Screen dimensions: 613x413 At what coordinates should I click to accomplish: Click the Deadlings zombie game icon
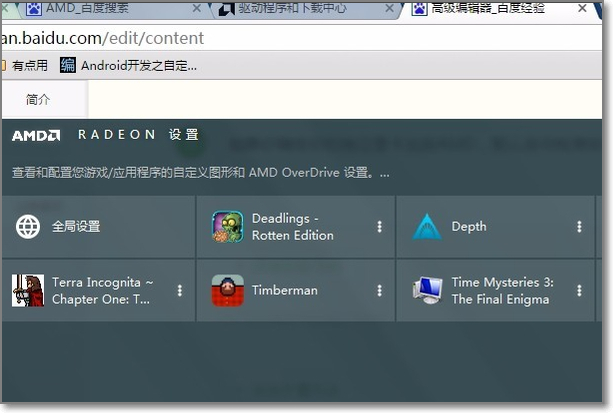tap(228, 227)
